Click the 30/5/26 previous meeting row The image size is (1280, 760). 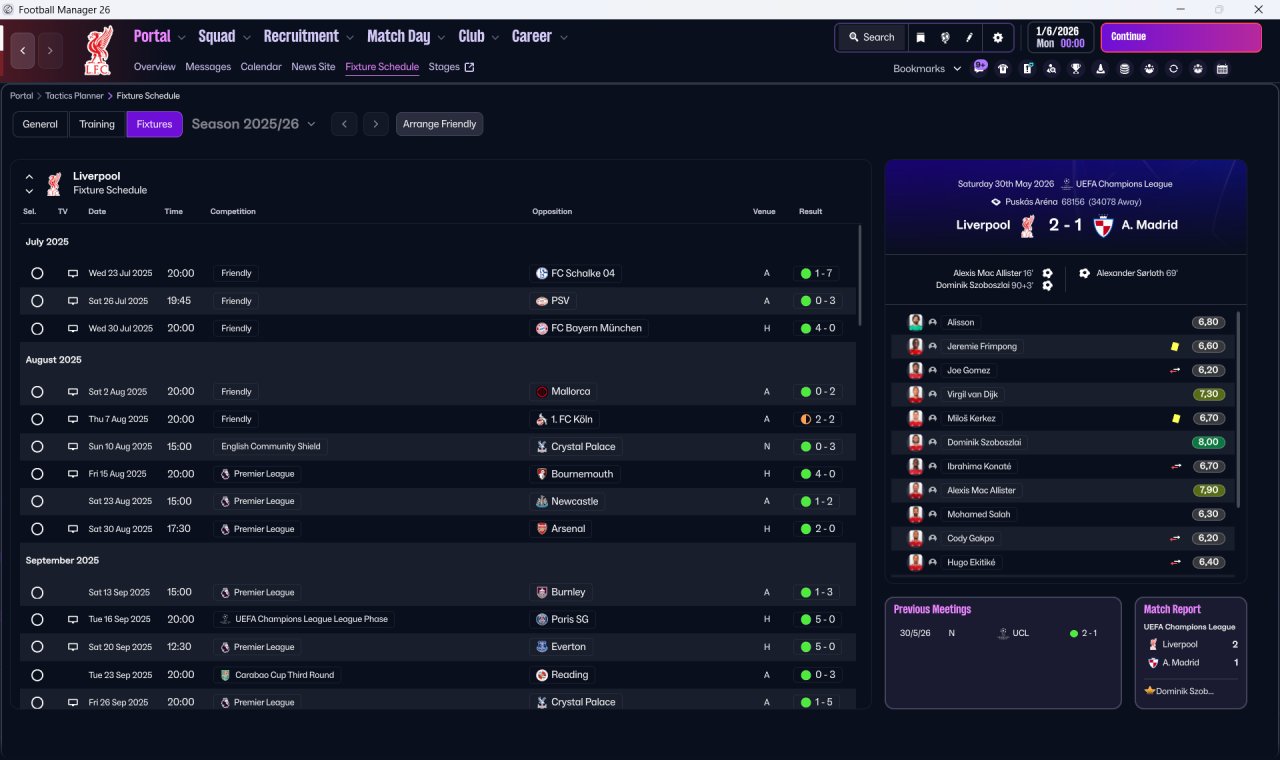1003,633
